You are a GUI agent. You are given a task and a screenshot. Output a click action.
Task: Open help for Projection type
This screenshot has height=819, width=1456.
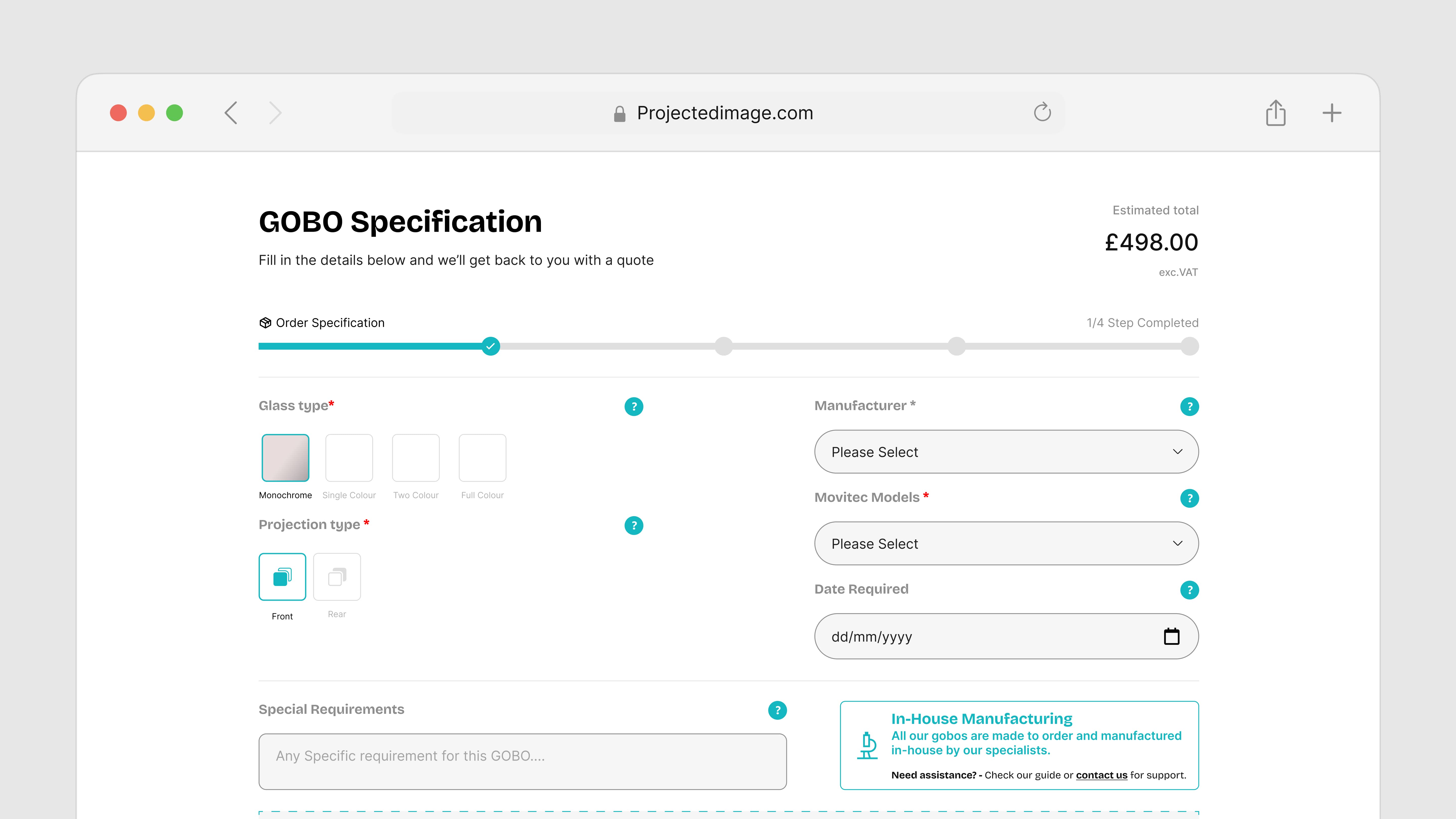(x=634, y=526)
